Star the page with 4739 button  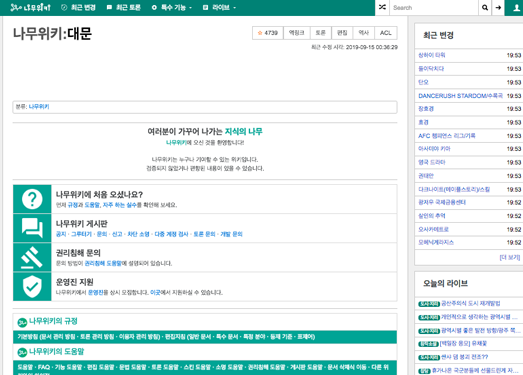268,33
